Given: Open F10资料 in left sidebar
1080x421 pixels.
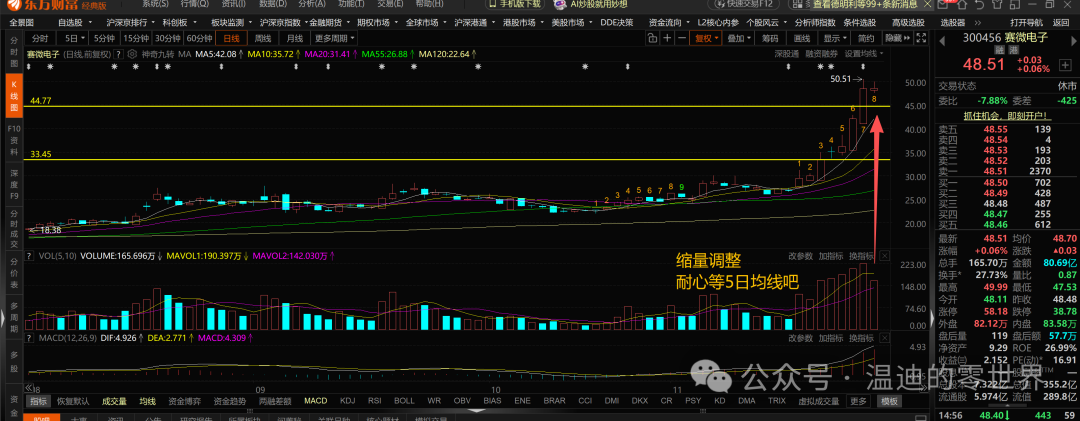Looking at the screenshot, I should point(12,138).
